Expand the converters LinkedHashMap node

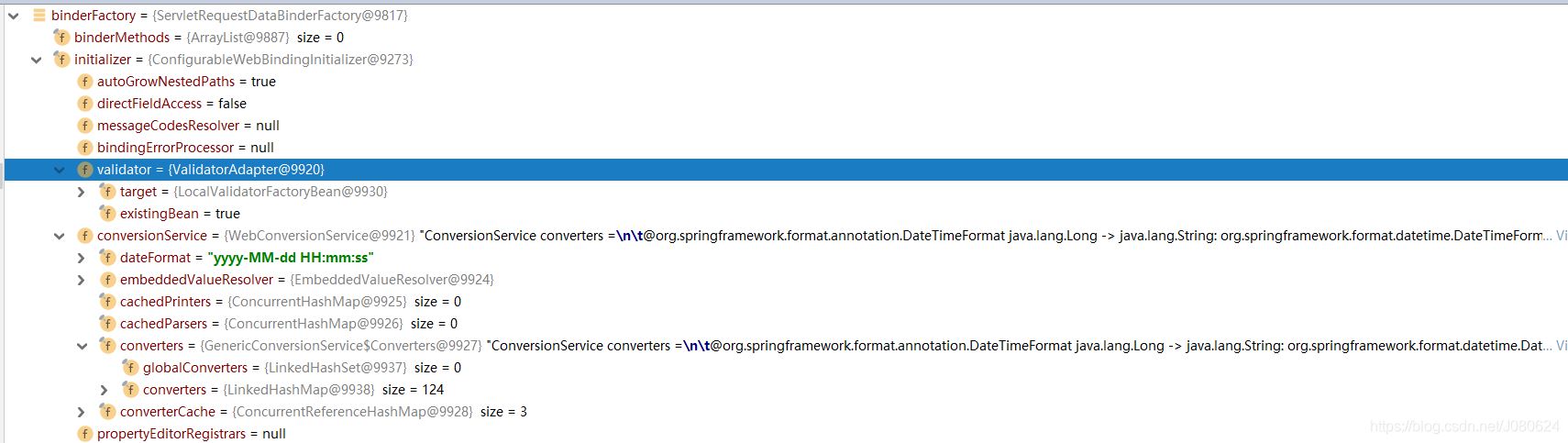[105, 390]
